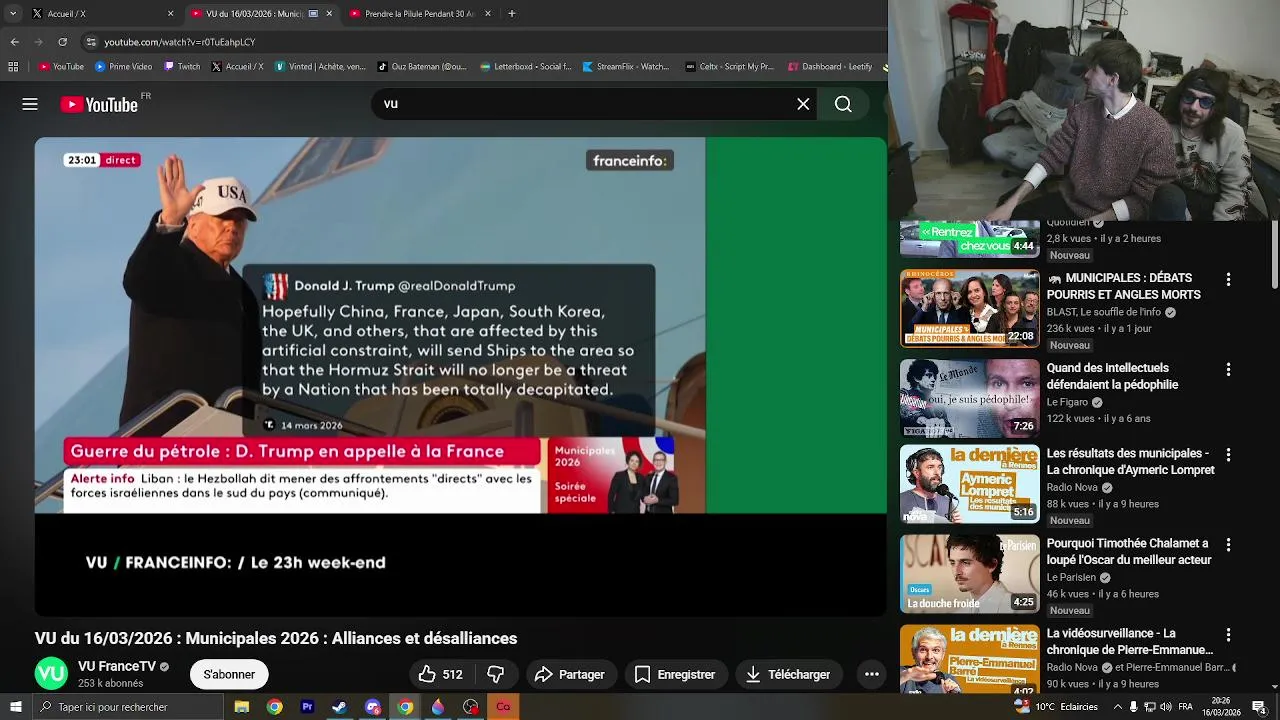1280x720 pixels.
Task: Open title 'Quand des intellectuels défendaient la pédophilie'
Action: pyautogui.click(x=1112, y=376)
